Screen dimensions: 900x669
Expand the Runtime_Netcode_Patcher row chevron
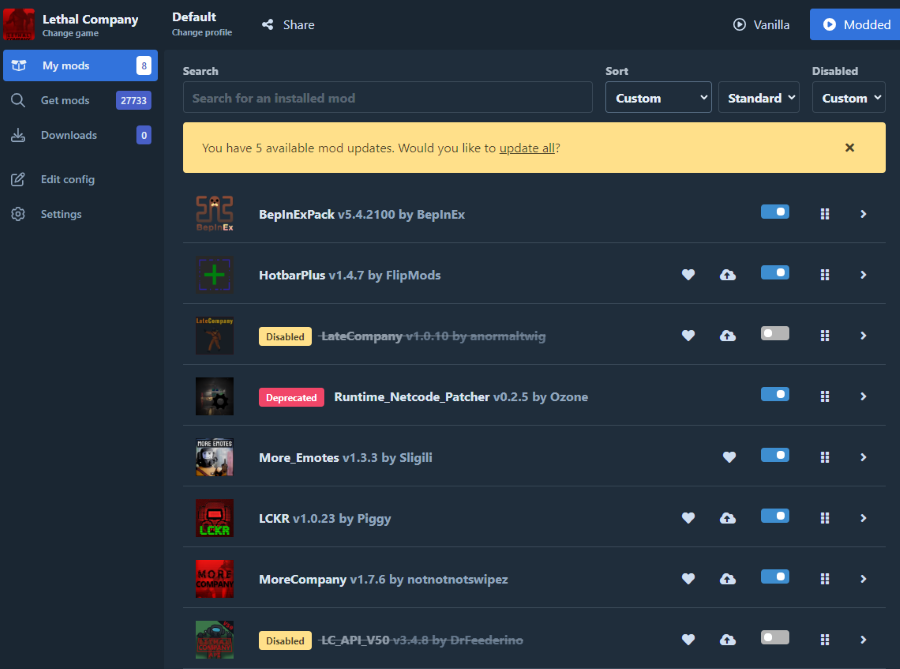863,396
